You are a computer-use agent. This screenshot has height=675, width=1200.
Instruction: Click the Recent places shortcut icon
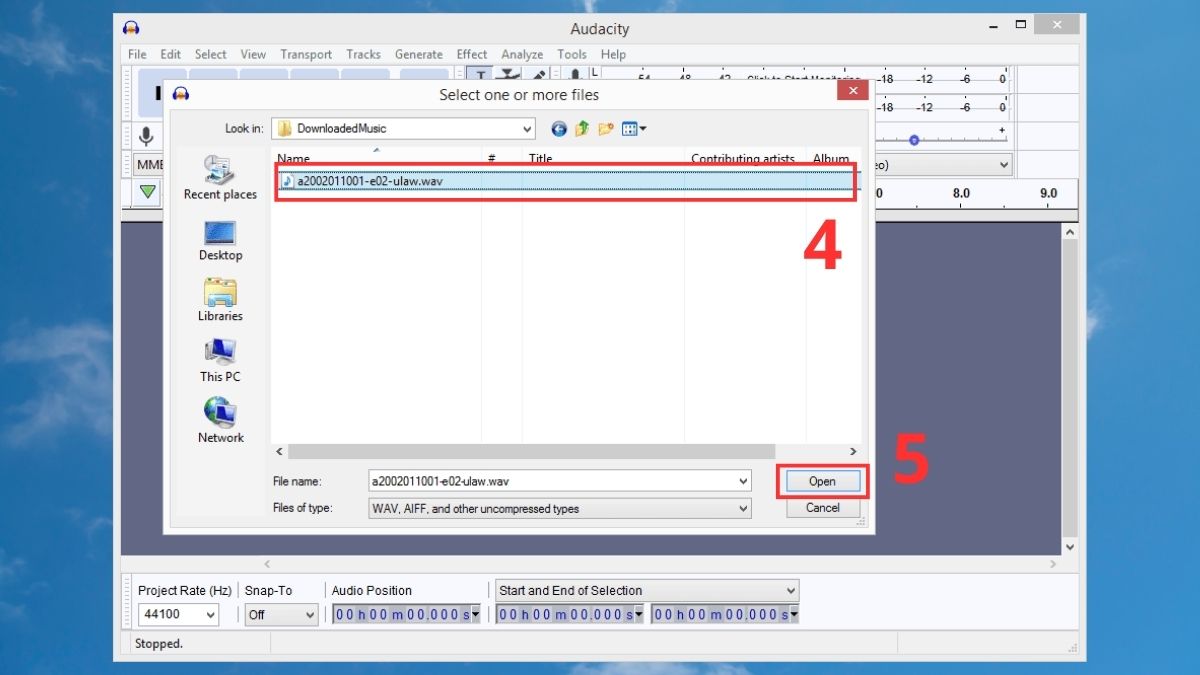[x=220, y=170]
